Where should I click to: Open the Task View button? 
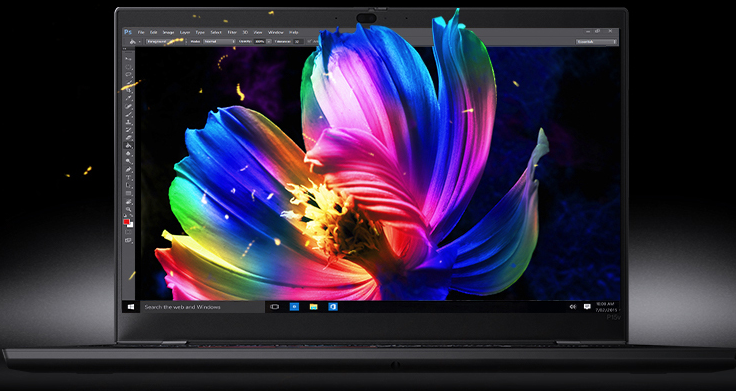(x=275, y=307)
